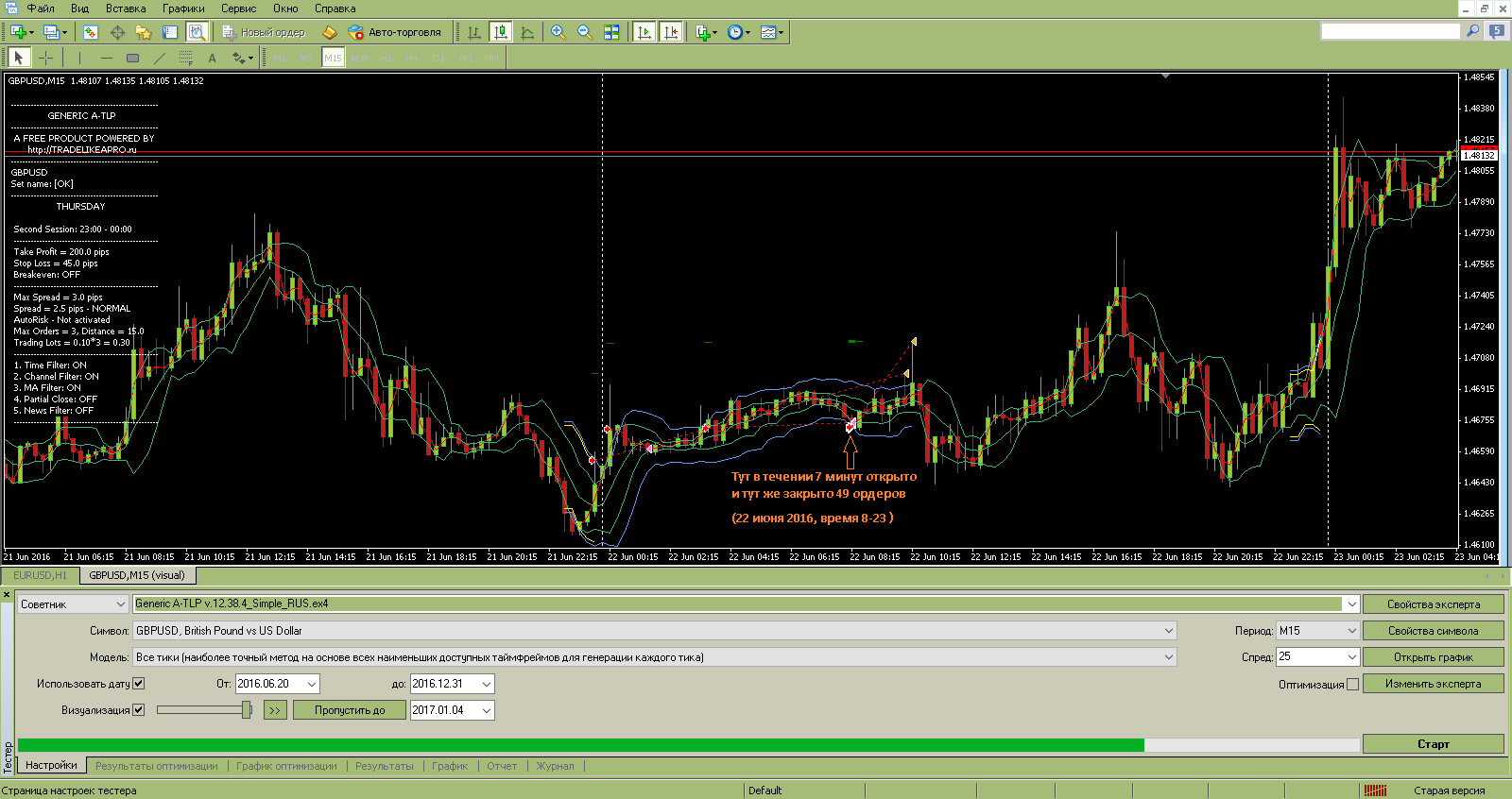Click the search magnifier icon
1512x799 pixels.
pos(1472,31)
